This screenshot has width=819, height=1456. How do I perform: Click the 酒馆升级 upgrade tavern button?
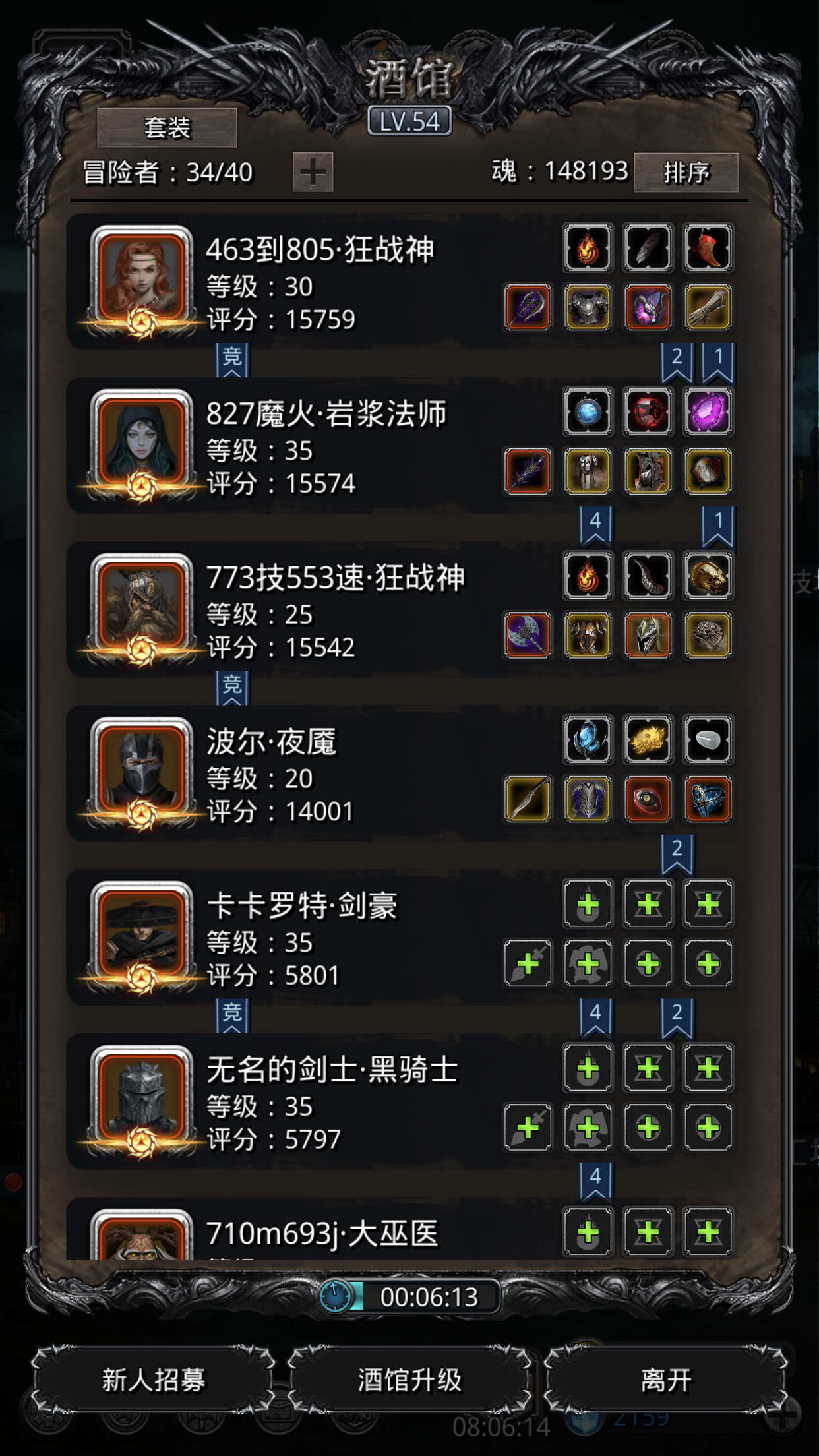coord(409,1380)
